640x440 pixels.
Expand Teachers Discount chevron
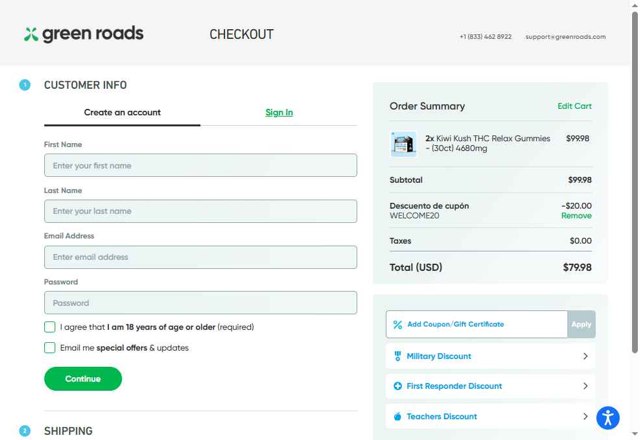585,416
